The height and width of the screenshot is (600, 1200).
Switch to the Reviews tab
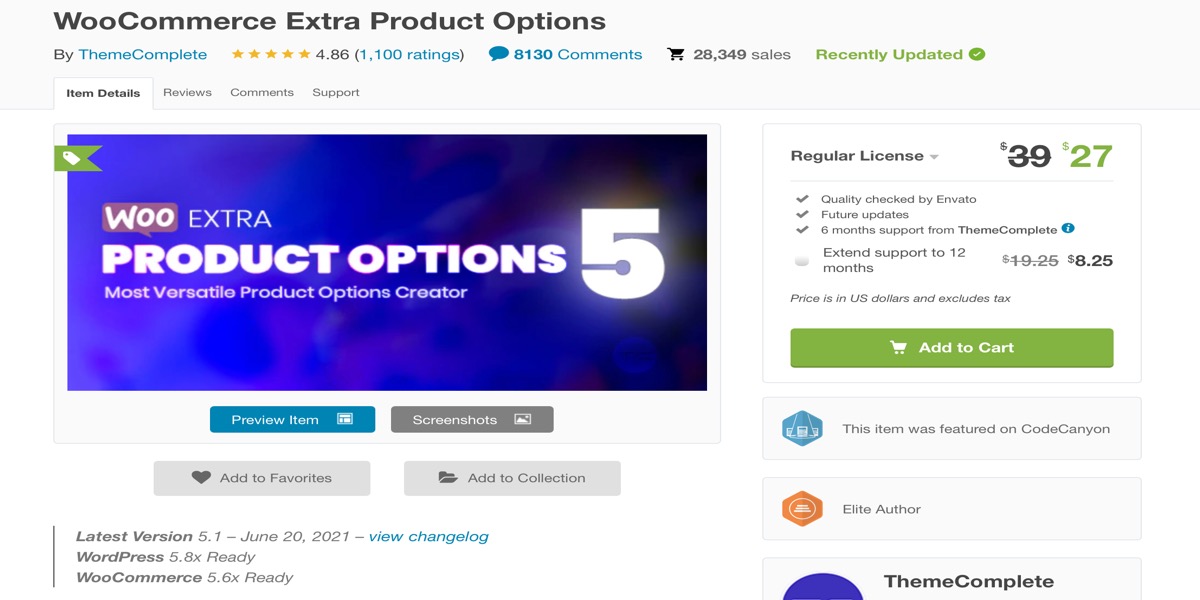187,92
